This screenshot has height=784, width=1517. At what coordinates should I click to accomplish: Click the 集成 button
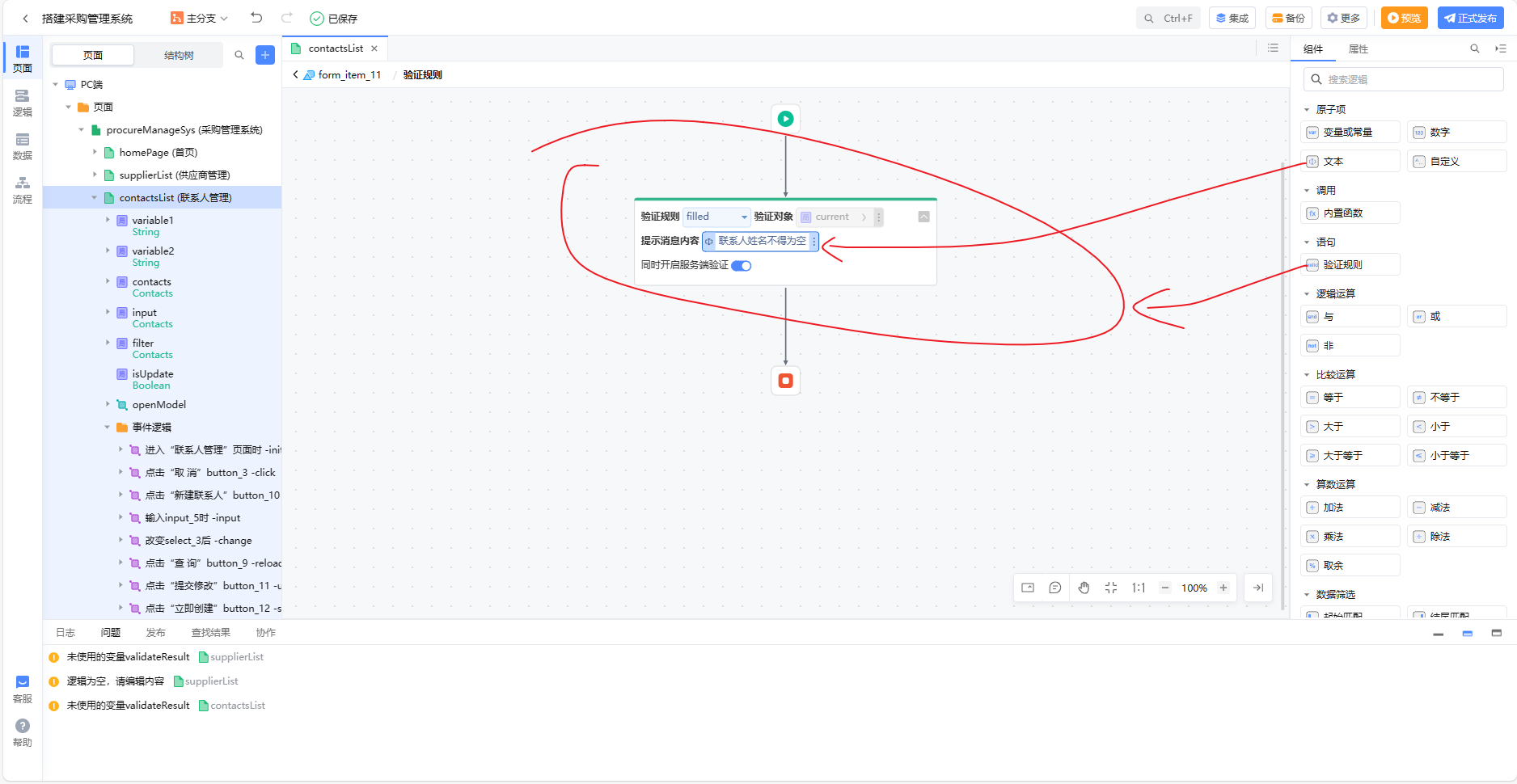point(1232,18)
